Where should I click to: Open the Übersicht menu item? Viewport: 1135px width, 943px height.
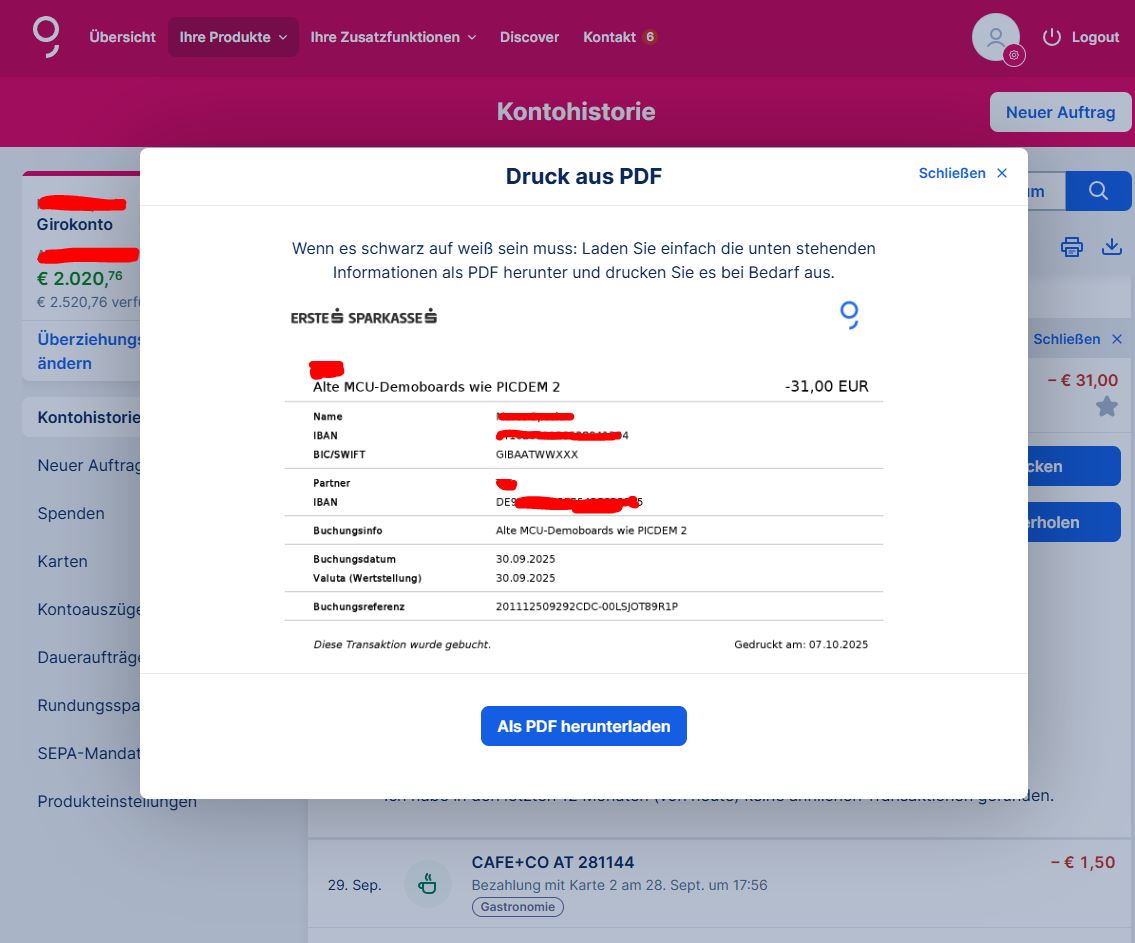(122, 37)
